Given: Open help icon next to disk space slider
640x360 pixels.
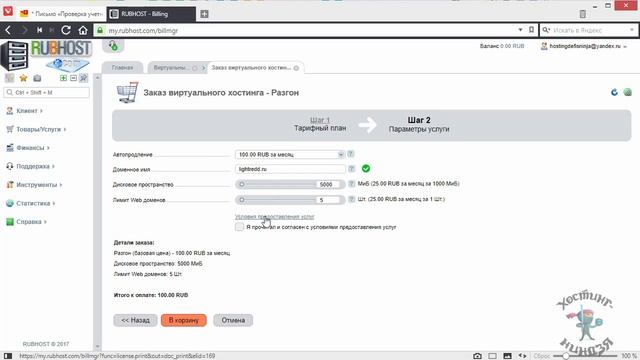Looking at the screenshot, I should (351, 184).
